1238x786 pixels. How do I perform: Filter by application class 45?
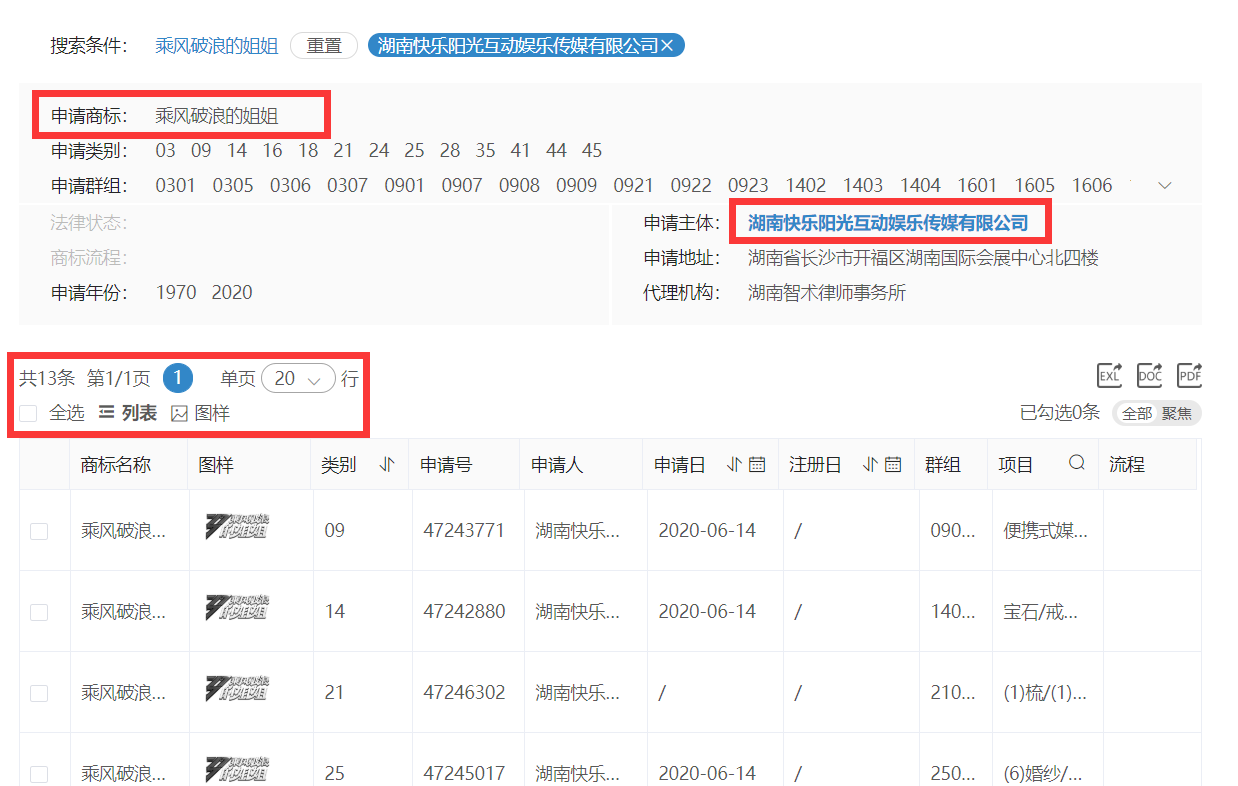tap(592, 151)
